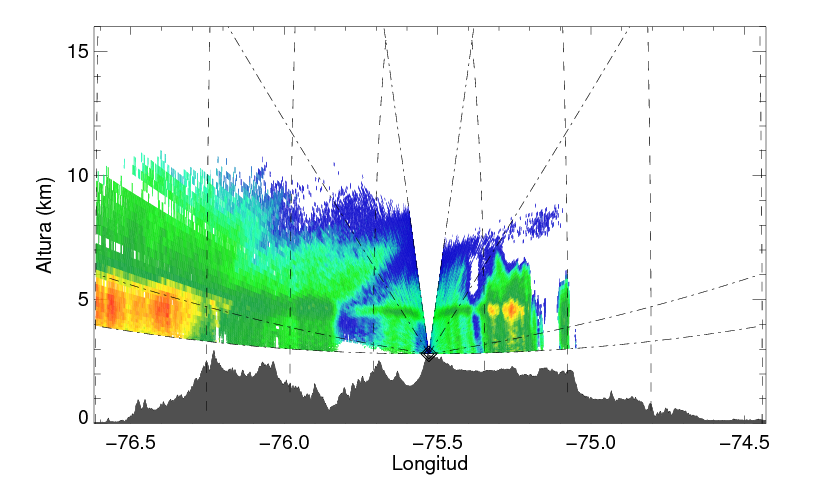The image size is (840, 490).
Task: Click the diamond radar location marker
Action: 428,353
